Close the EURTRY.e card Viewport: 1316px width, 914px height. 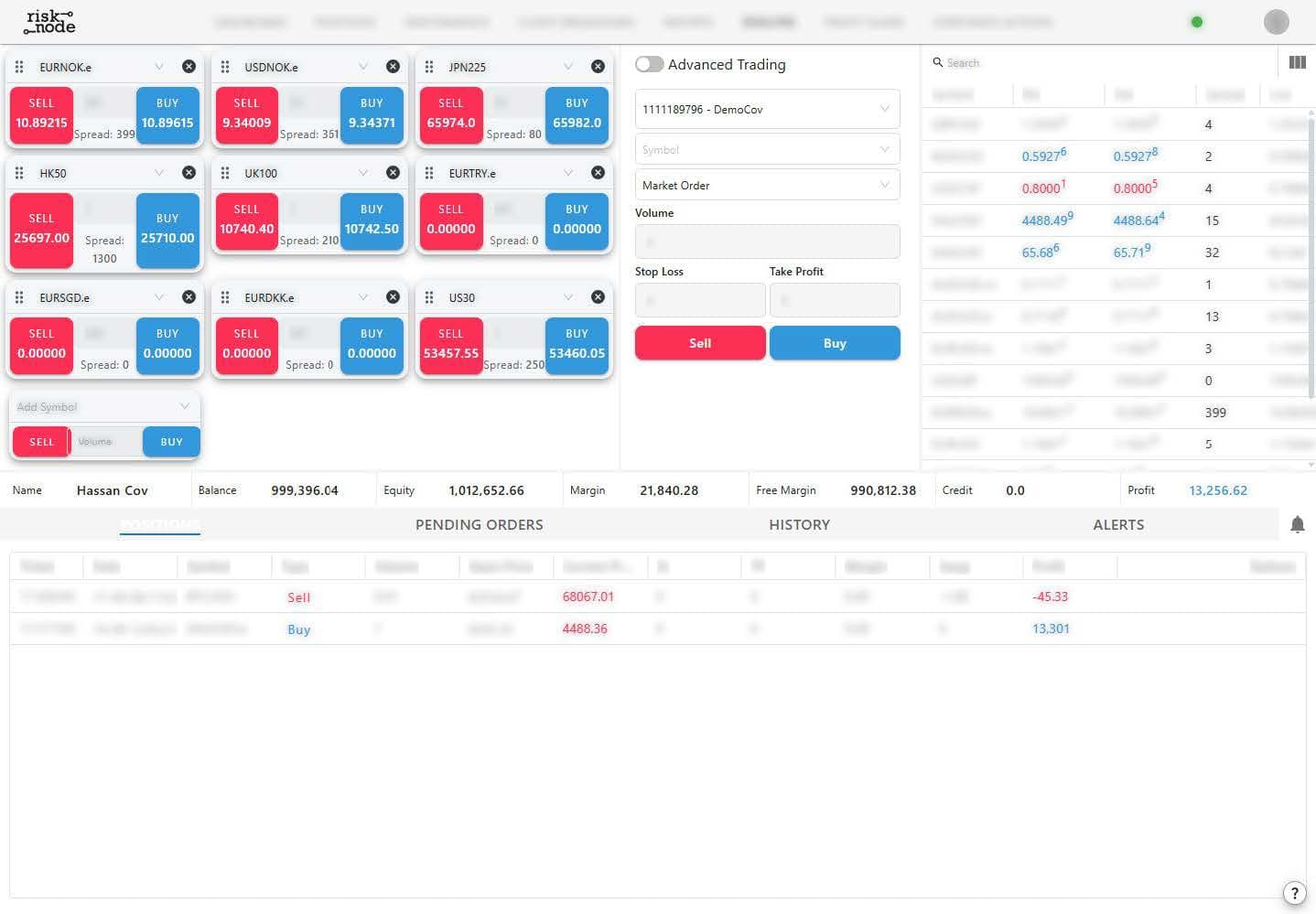click(x=598, y=173)
